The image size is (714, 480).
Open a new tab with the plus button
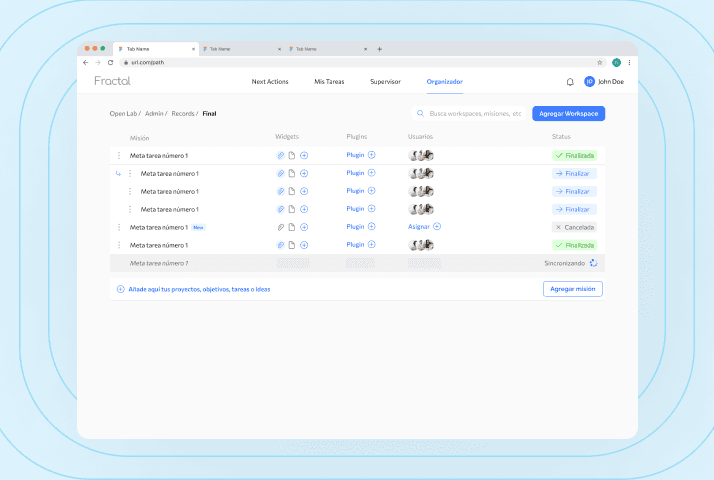[379, 49]
